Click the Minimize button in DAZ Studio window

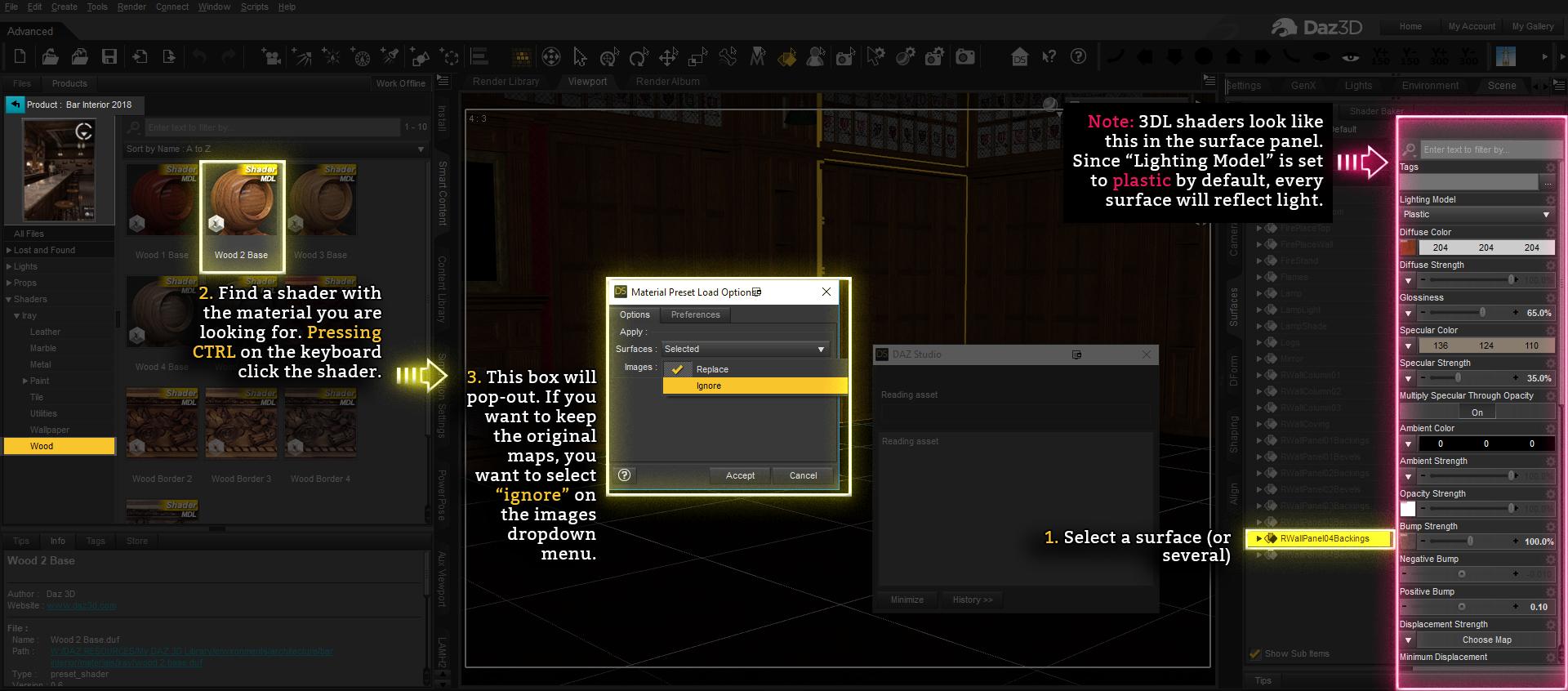tap(907, 600)
